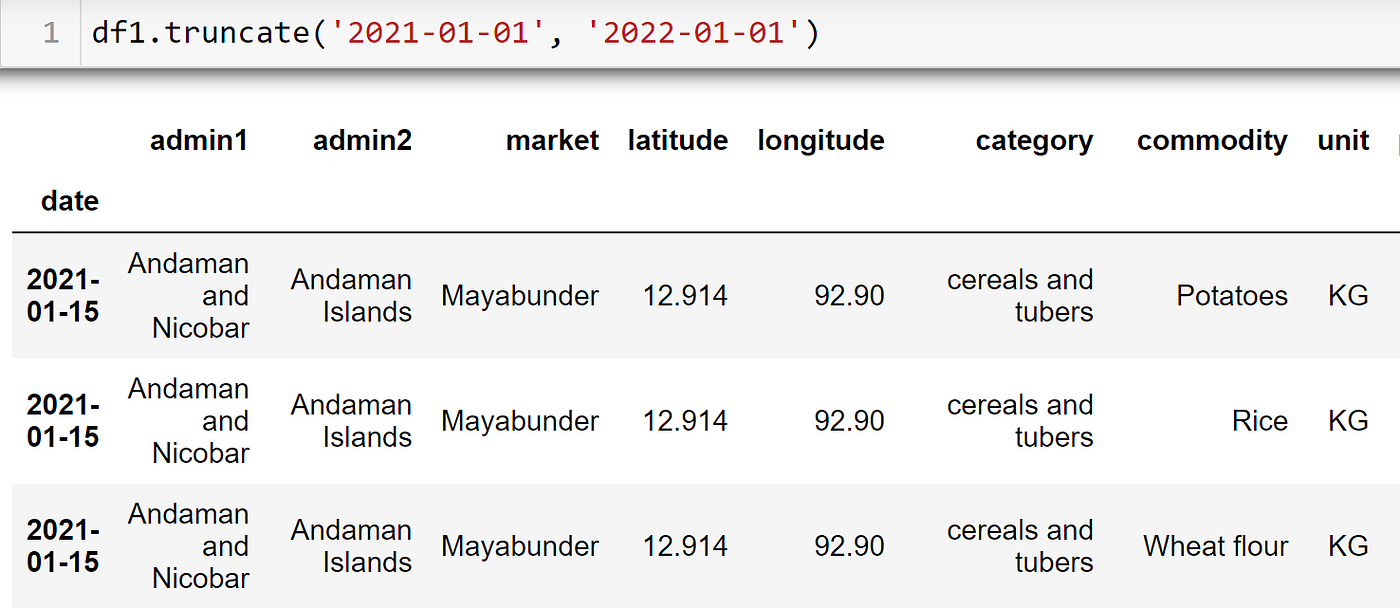
Task: Click the KG unit cell in the Wheat flour row
Action: [1347, 546]
